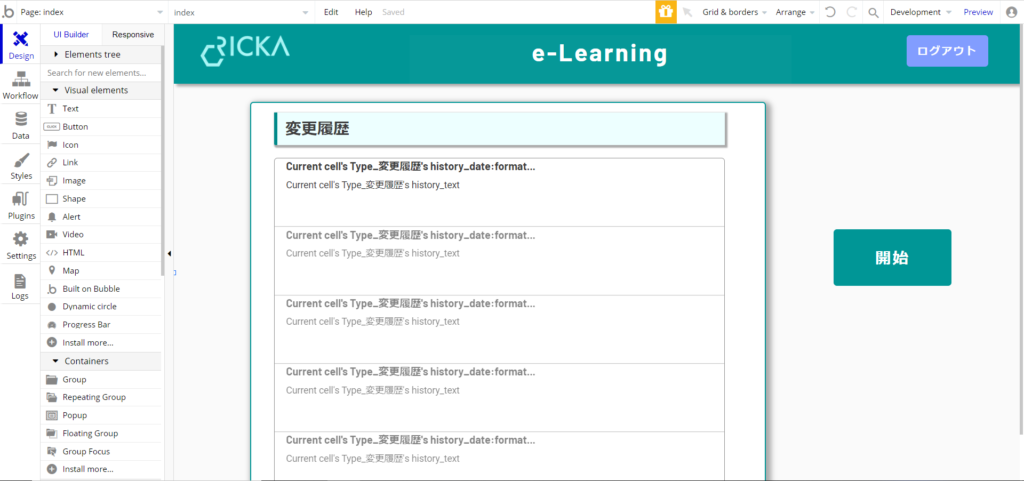
Task: Open the Plugins tab
Action: pos(21,206)
